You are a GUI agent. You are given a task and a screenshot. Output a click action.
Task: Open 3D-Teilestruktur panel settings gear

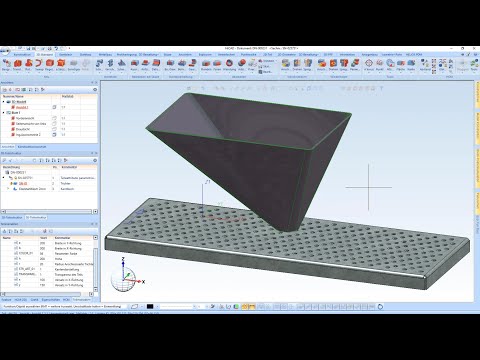coord(95,160)
